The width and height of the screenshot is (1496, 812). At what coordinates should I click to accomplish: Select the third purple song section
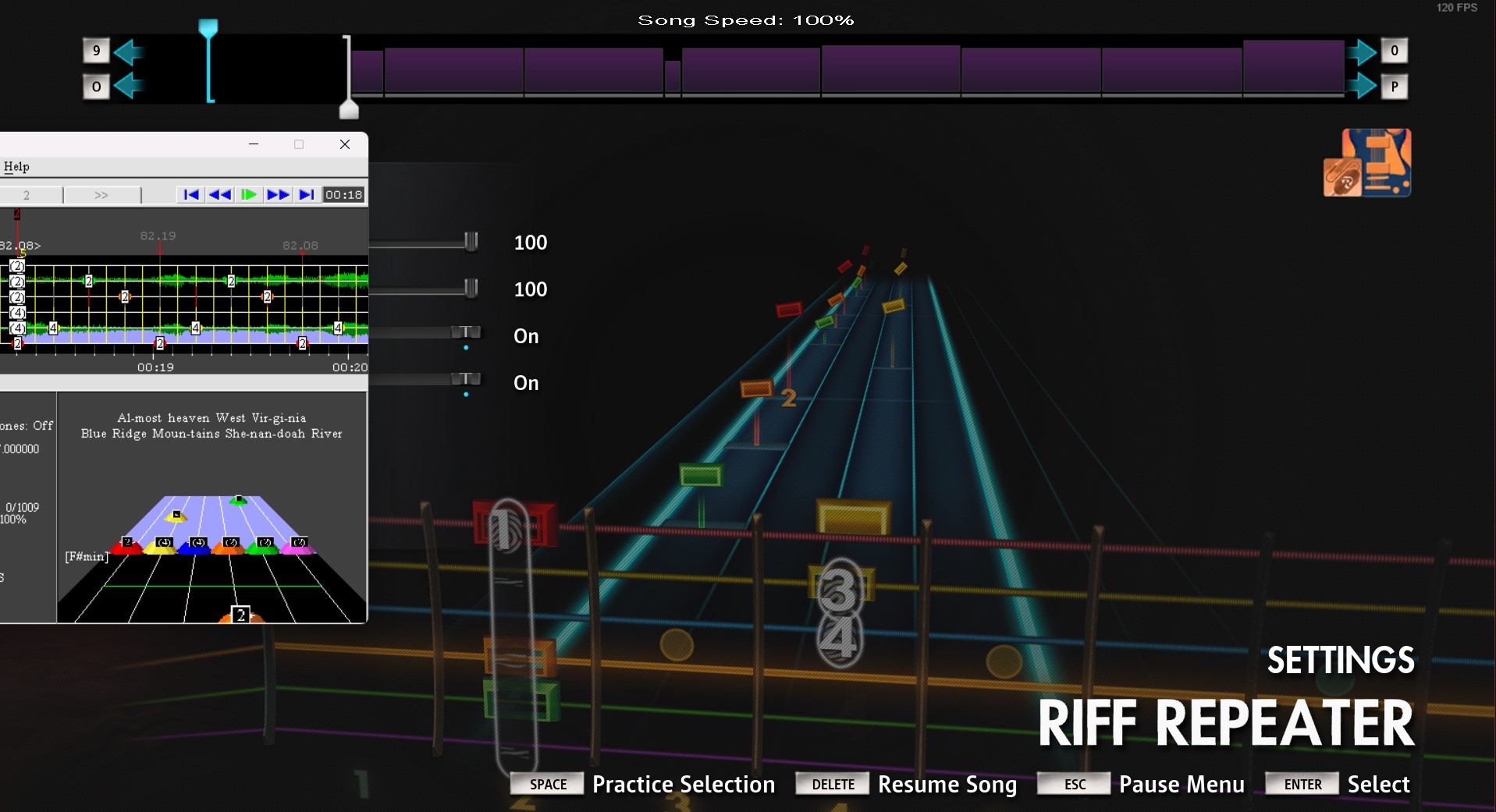coord(594,71)
